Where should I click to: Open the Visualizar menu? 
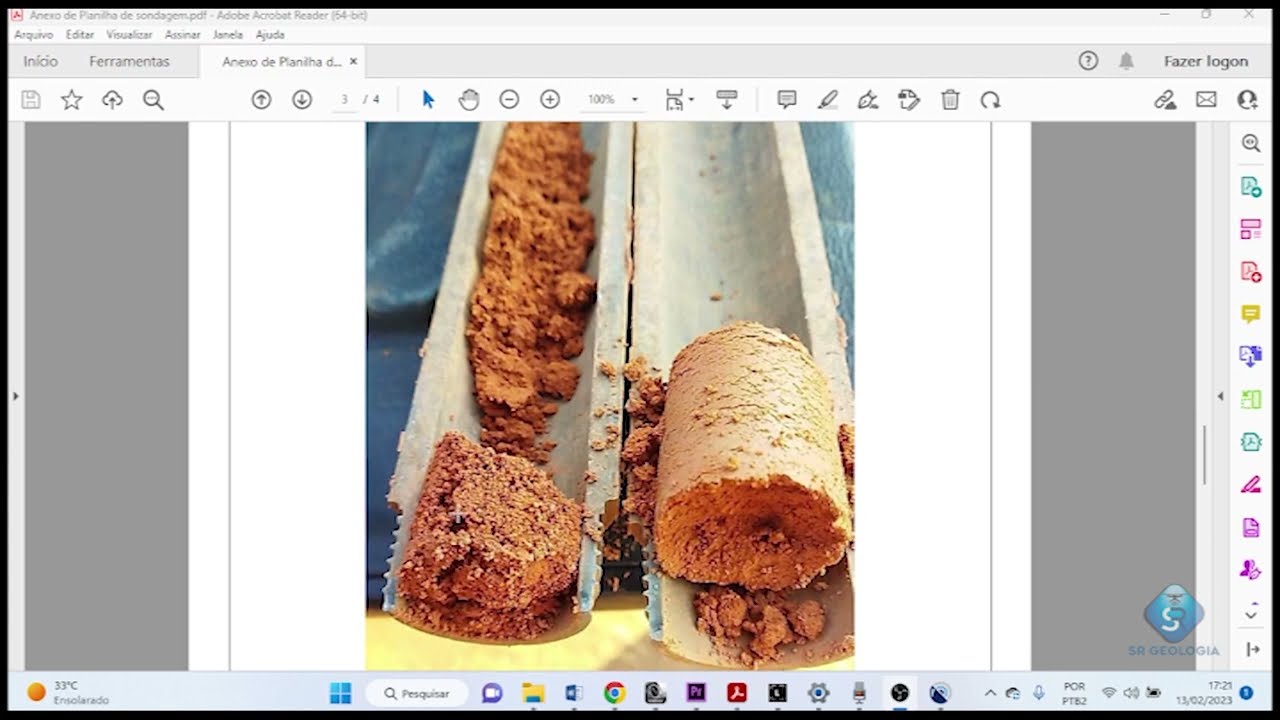click(x=129, y=34)
